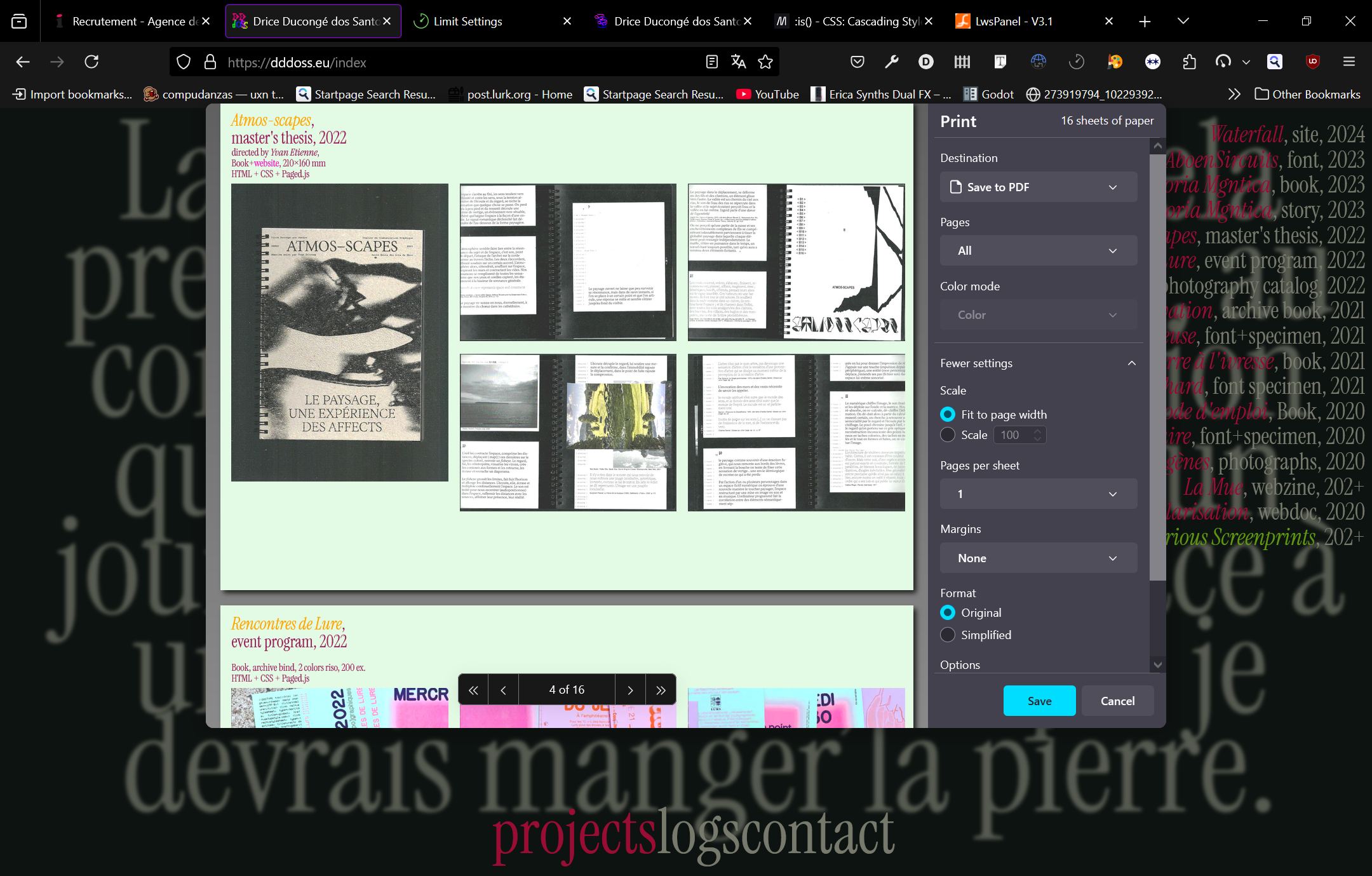The height and width of the screenshot is (876, 1372).
Task: Click the Save button
Action: 1039,701
